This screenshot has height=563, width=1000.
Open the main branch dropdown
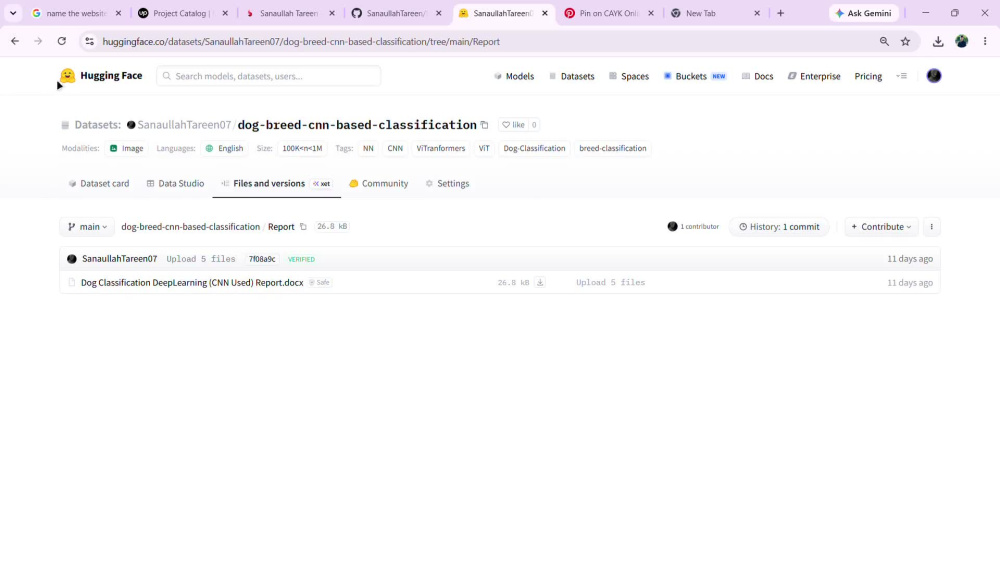point(87,226)
